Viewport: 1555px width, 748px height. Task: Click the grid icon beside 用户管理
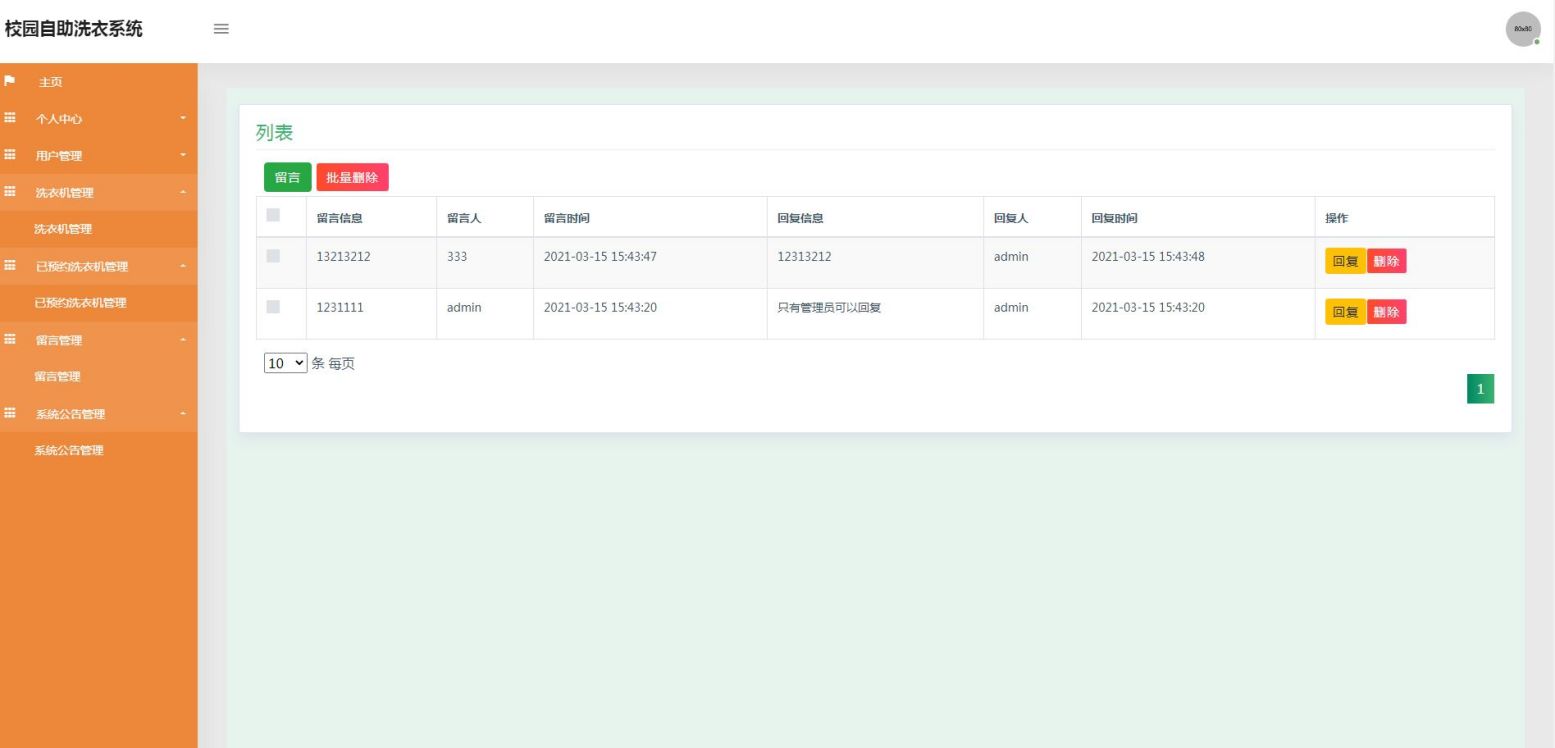click(x=10, y=155)
